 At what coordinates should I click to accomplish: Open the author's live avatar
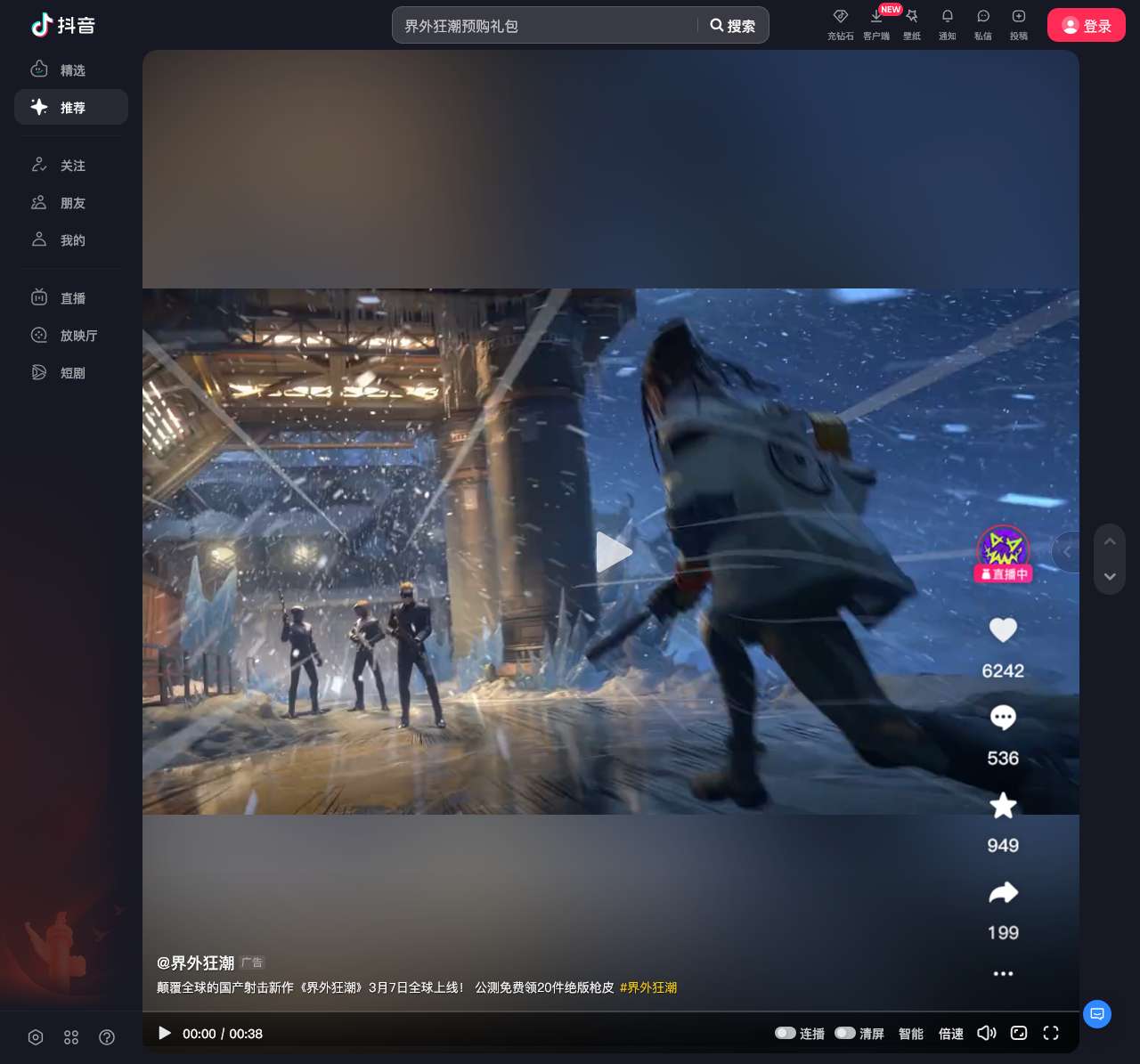pos(1003,553)
